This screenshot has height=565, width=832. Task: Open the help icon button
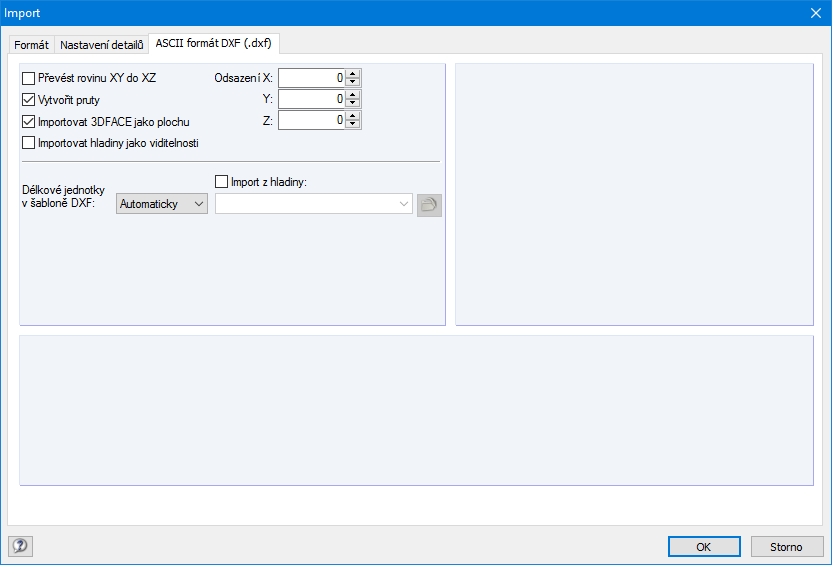click(x=21, y=546)
